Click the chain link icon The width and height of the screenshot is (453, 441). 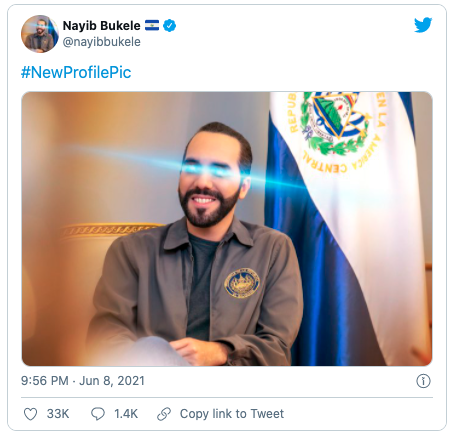[x=164, y=414]
